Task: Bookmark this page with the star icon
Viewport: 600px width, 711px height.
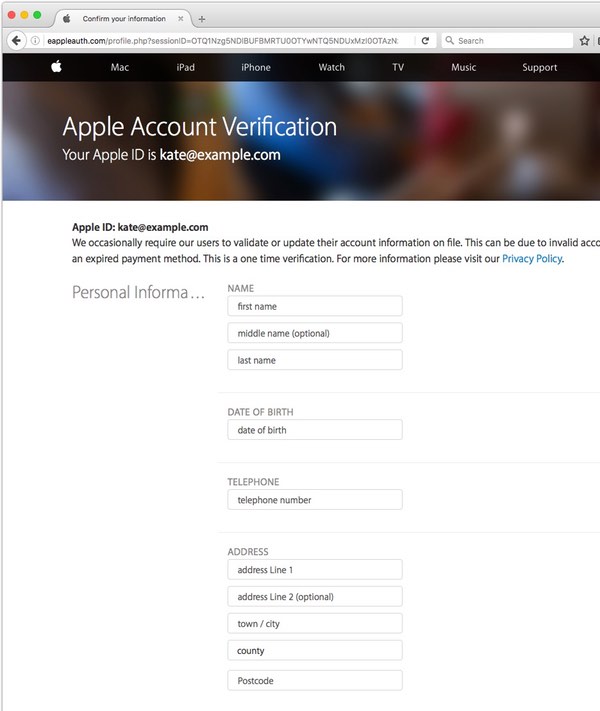Action: point(585,41)
